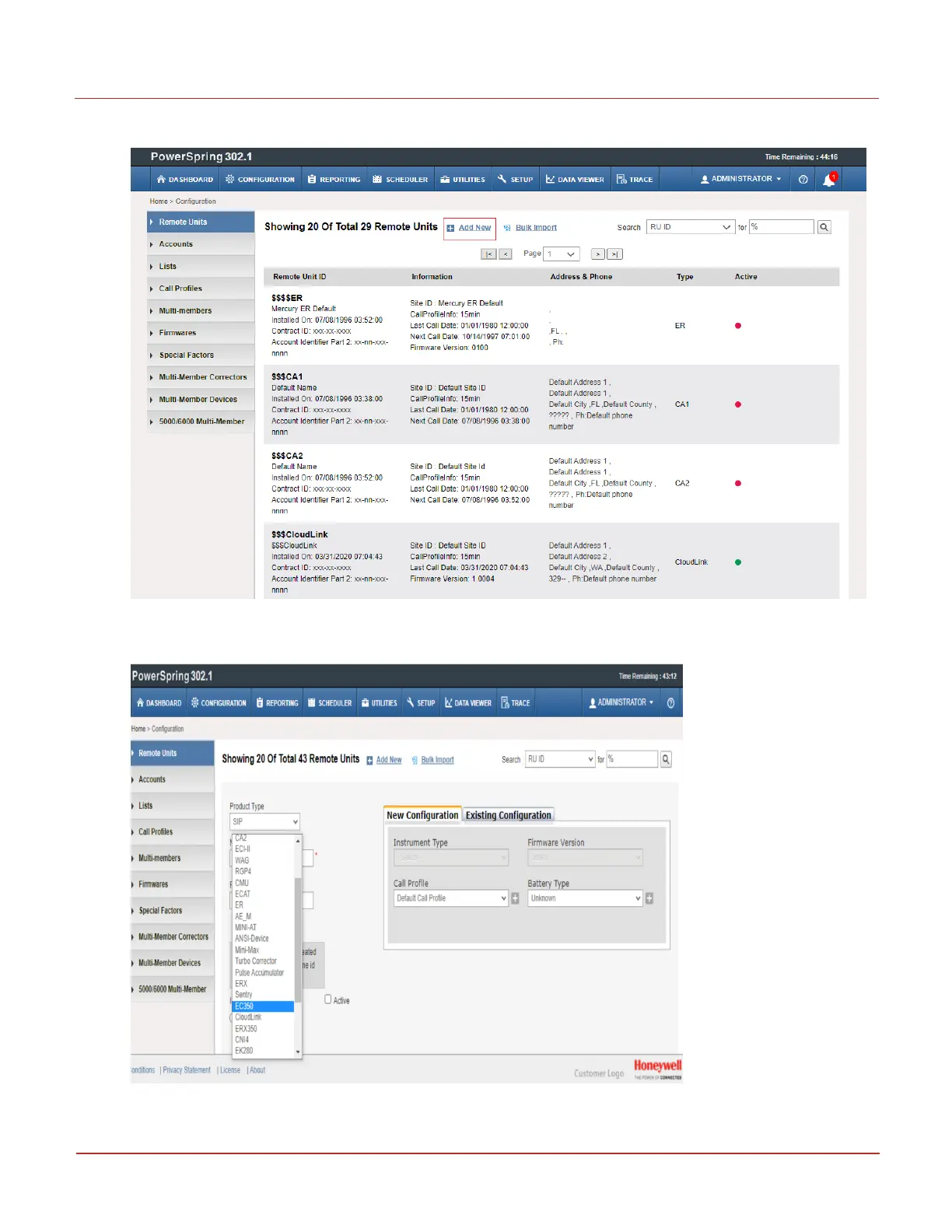Click search magnifier on 29 Remote Units page

(x=824, y=227)
